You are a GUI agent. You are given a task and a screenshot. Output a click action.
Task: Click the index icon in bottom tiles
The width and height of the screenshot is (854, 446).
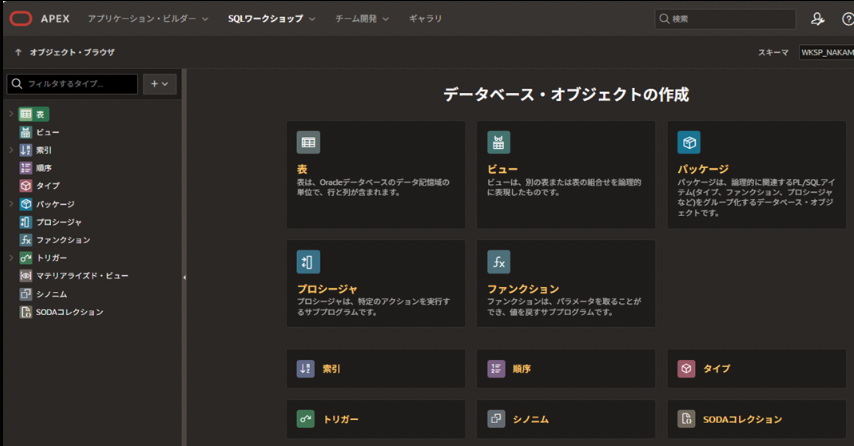(306, 369)
